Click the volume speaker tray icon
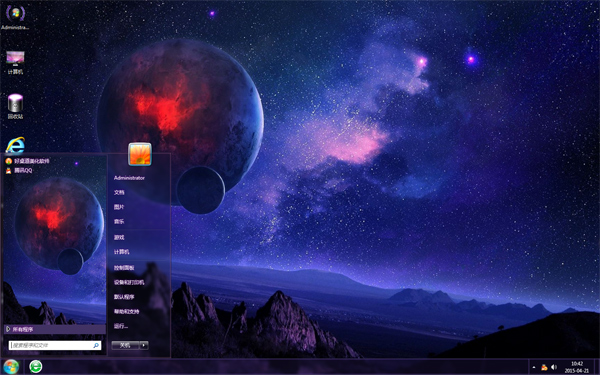Screen dimensions: 600x375 (554, 367)
